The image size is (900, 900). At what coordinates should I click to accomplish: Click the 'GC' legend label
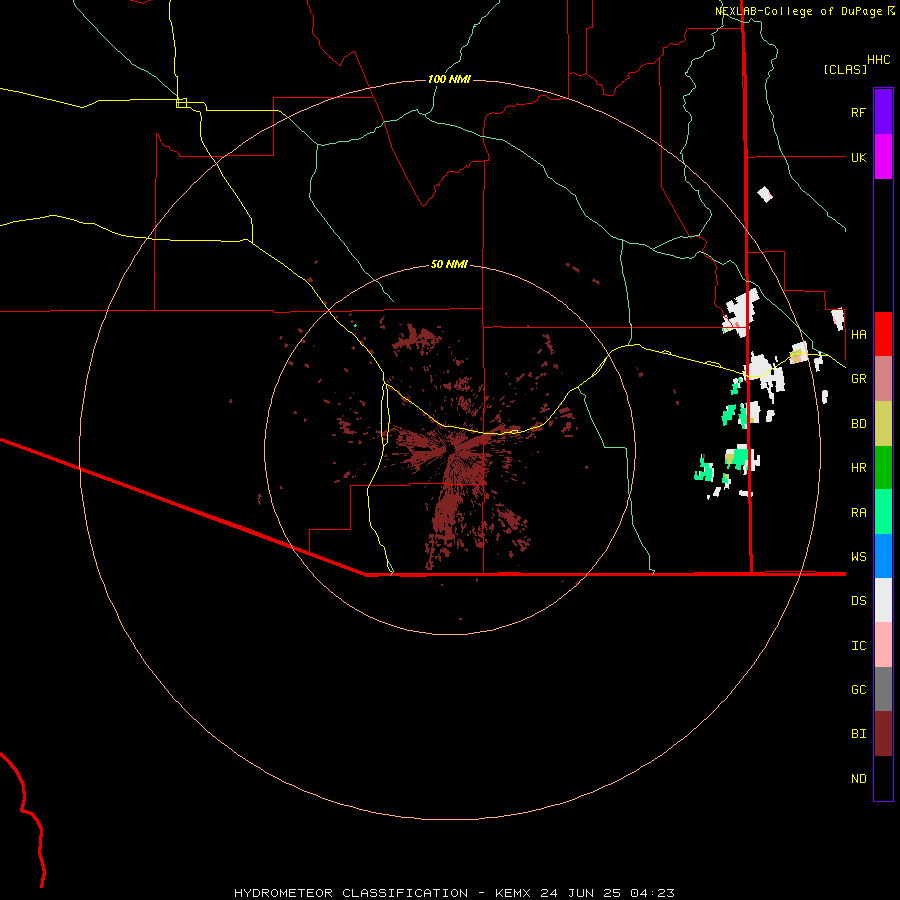858,689
